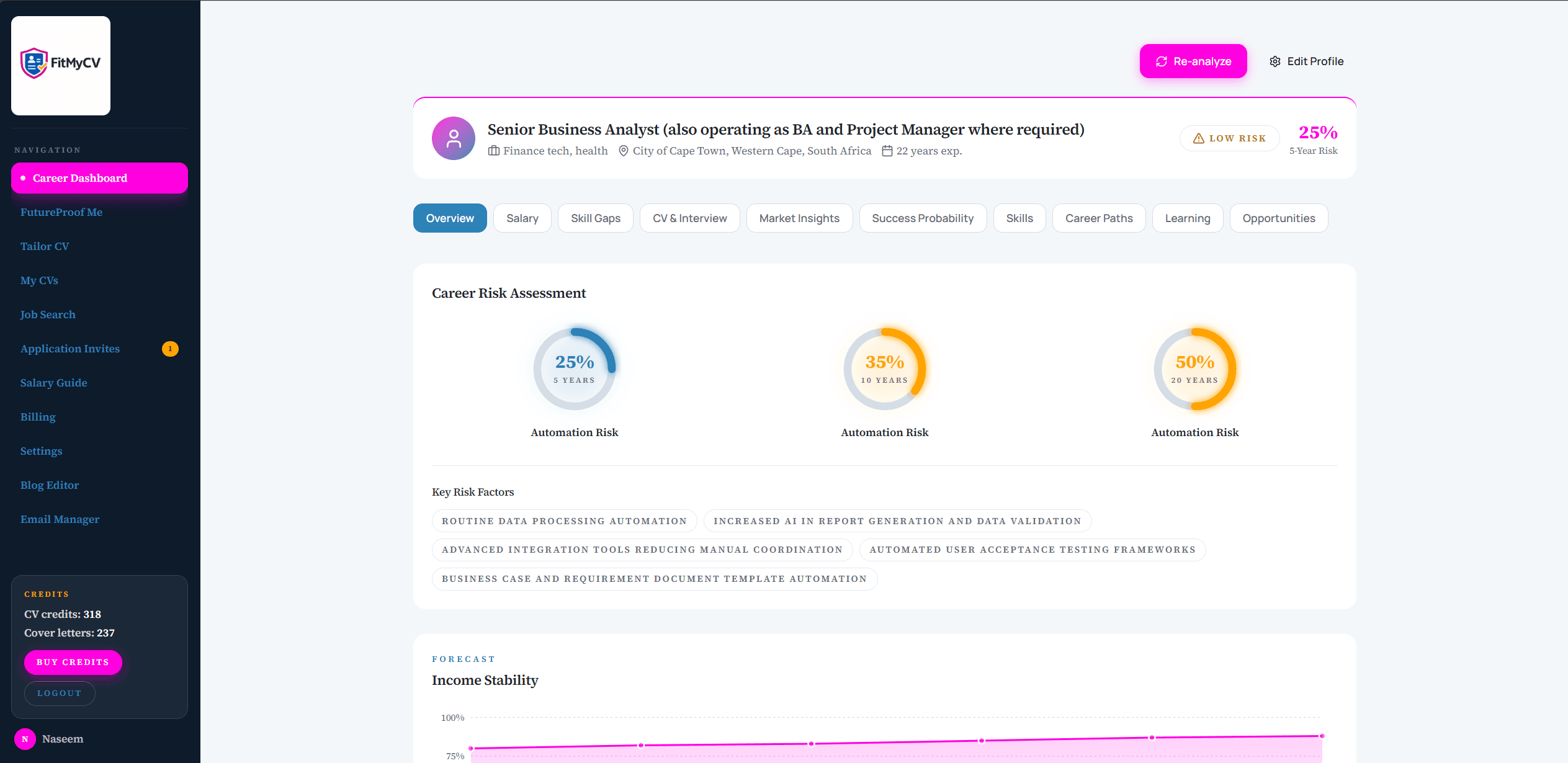Click the refresh icon on Re-analyze button
The image size is (1568, 763).
(1162, 61)
